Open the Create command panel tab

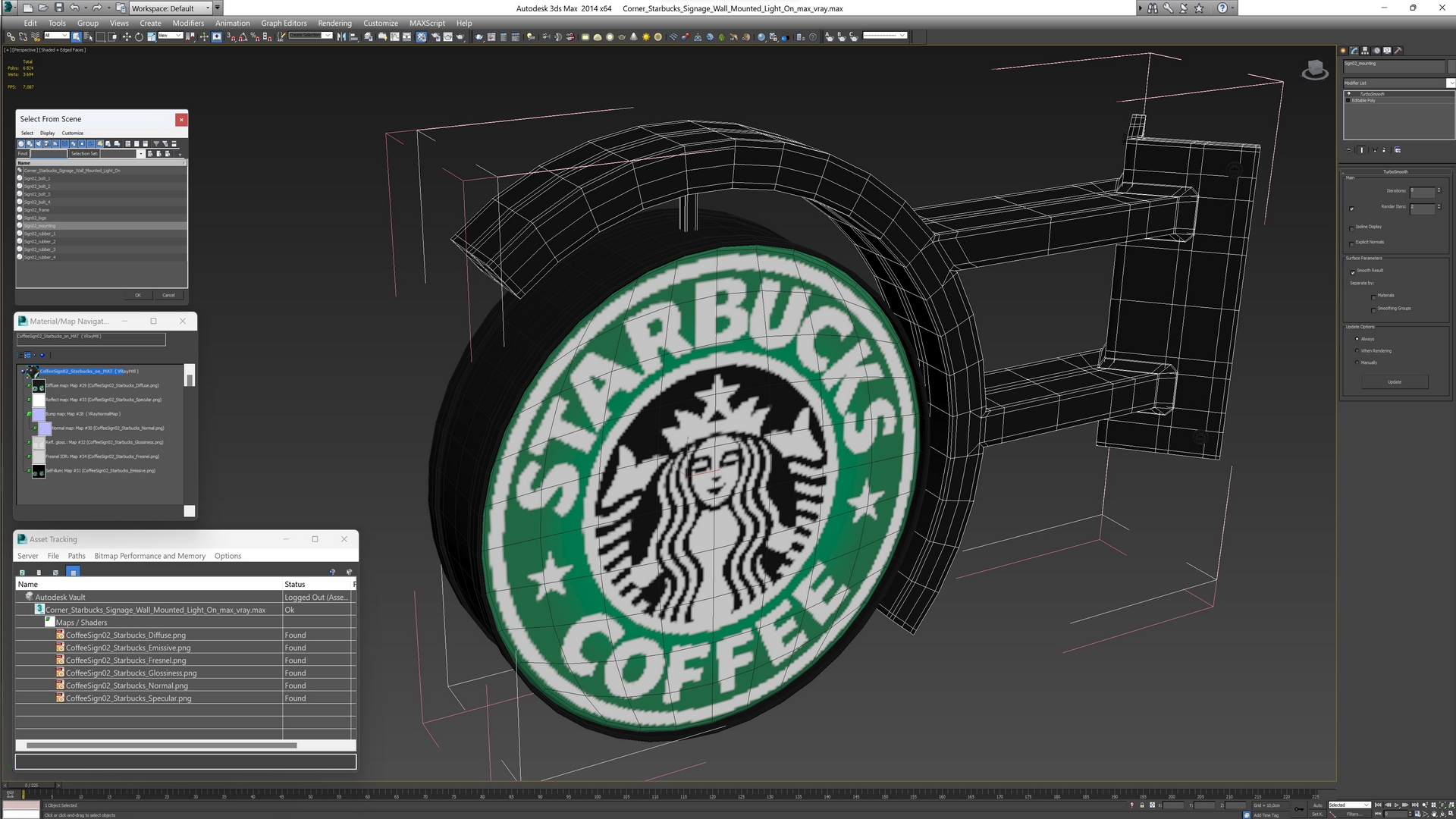tap(1344, 51)
